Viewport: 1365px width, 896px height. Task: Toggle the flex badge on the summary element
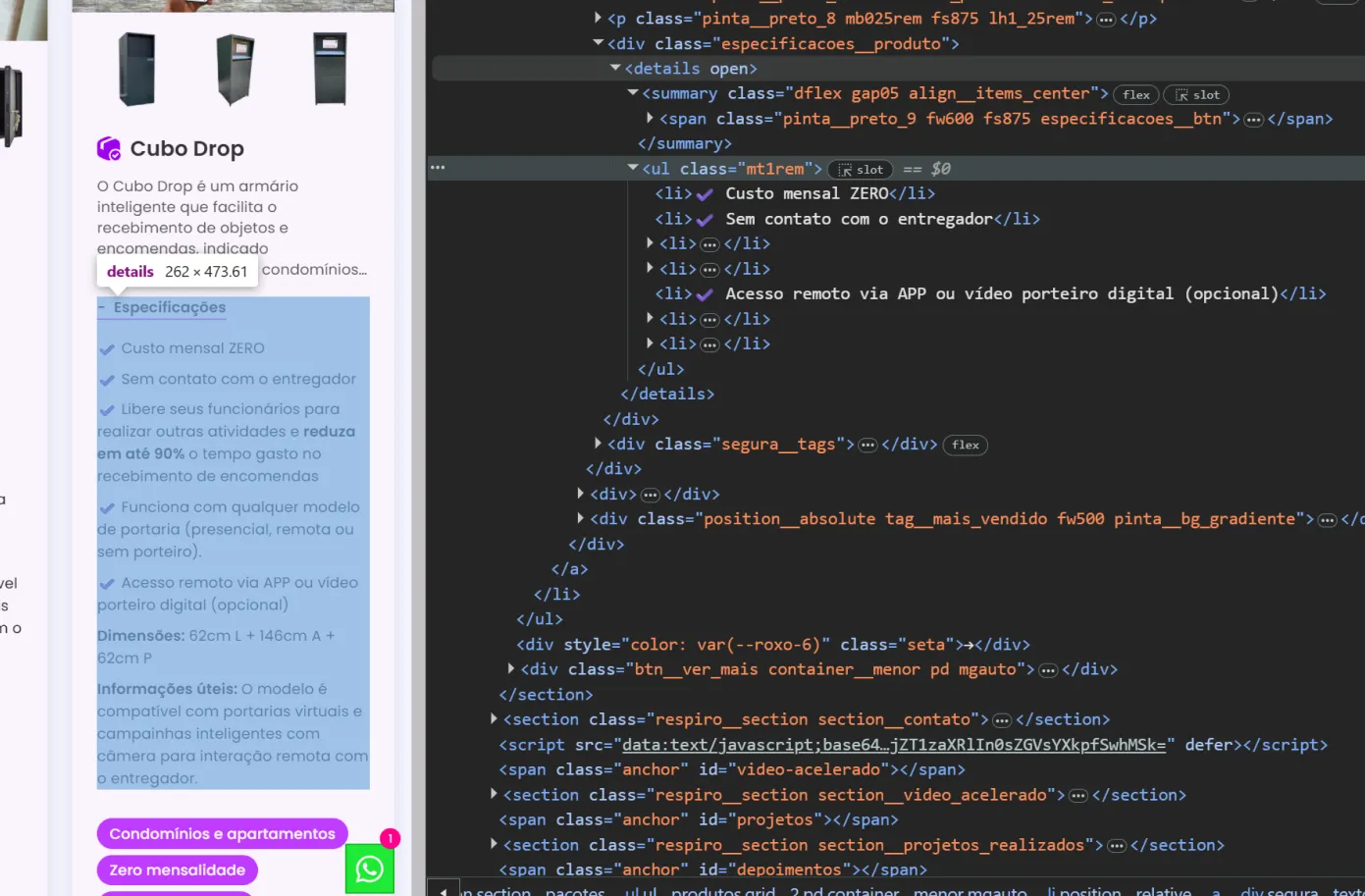(1135, 95)
